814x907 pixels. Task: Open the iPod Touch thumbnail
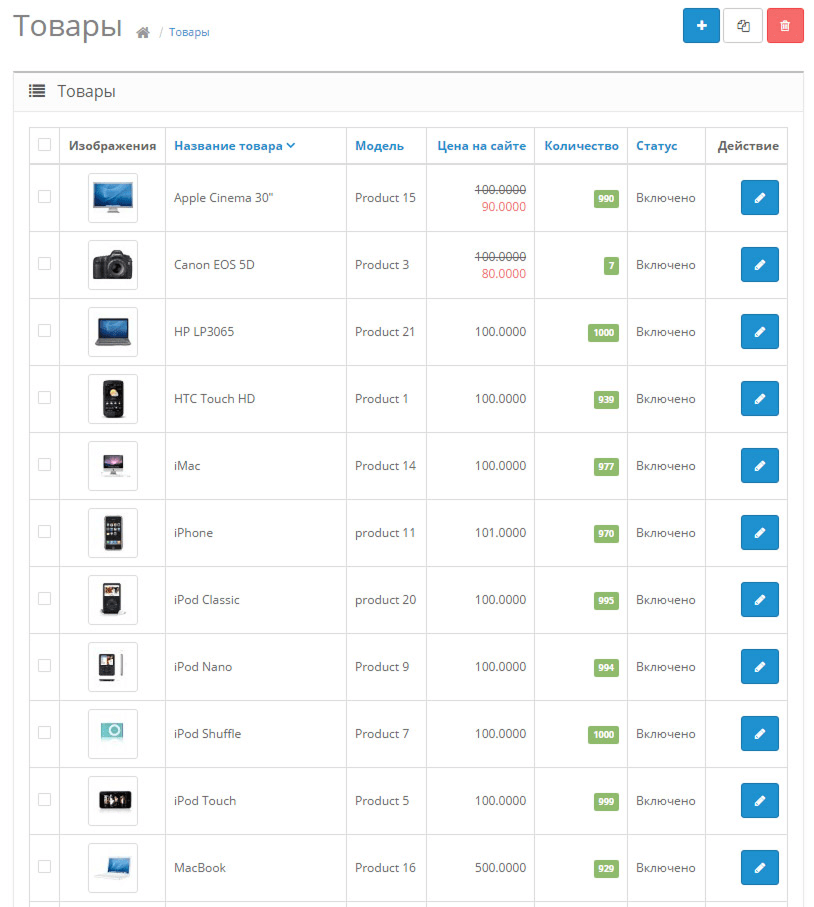[113, 801]
